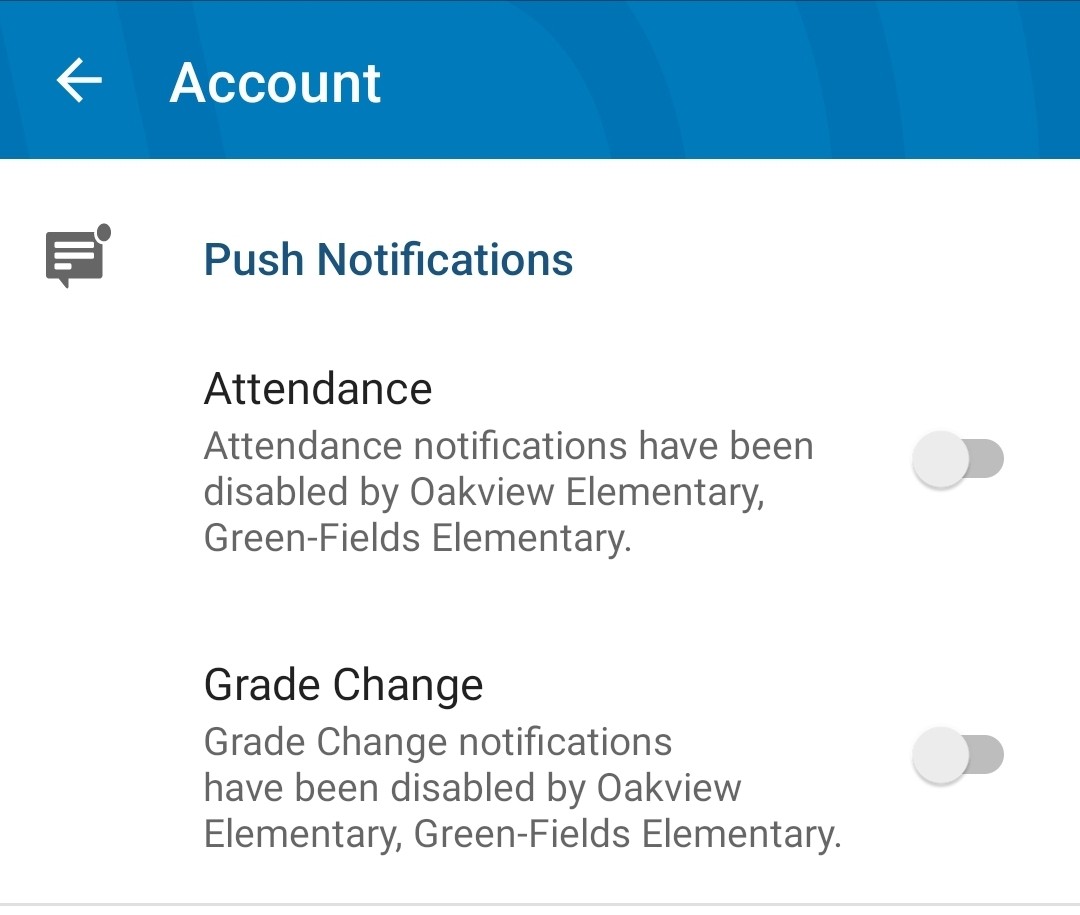Tap the back arrow in the header

point(79,80)
